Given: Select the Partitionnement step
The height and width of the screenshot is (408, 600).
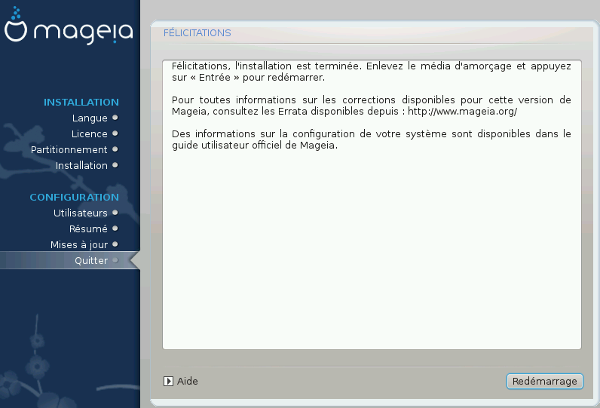Looking at the screenshot, I should tap(69, 150).
